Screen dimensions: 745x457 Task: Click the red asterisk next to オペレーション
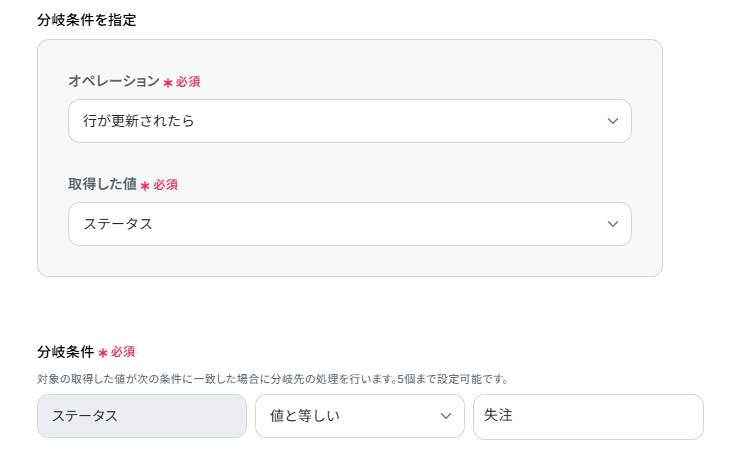pyautogui.click(x=168, y=82)
